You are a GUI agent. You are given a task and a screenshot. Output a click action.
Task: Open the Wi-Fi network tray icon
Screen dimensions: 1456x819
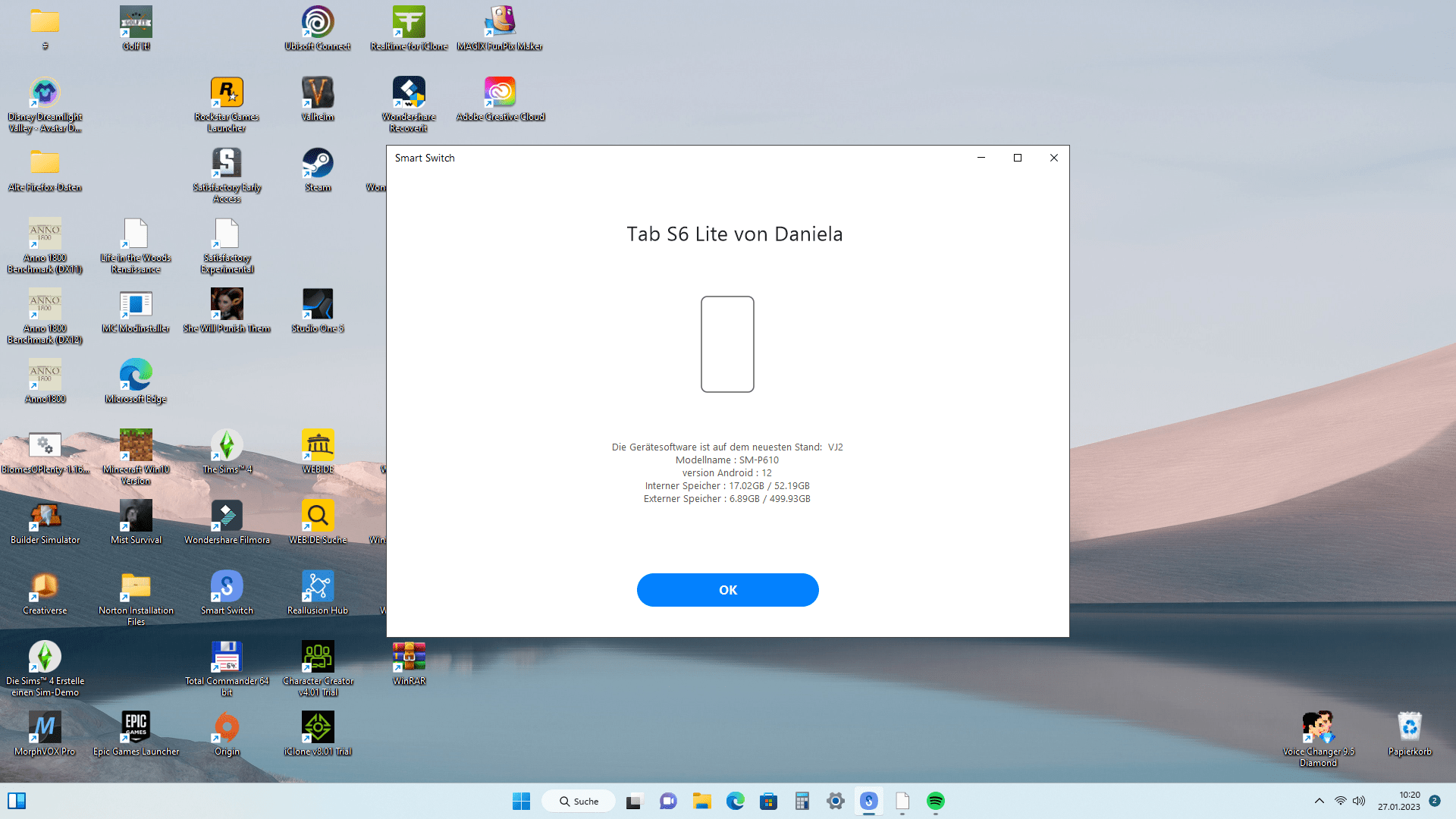1340,801
